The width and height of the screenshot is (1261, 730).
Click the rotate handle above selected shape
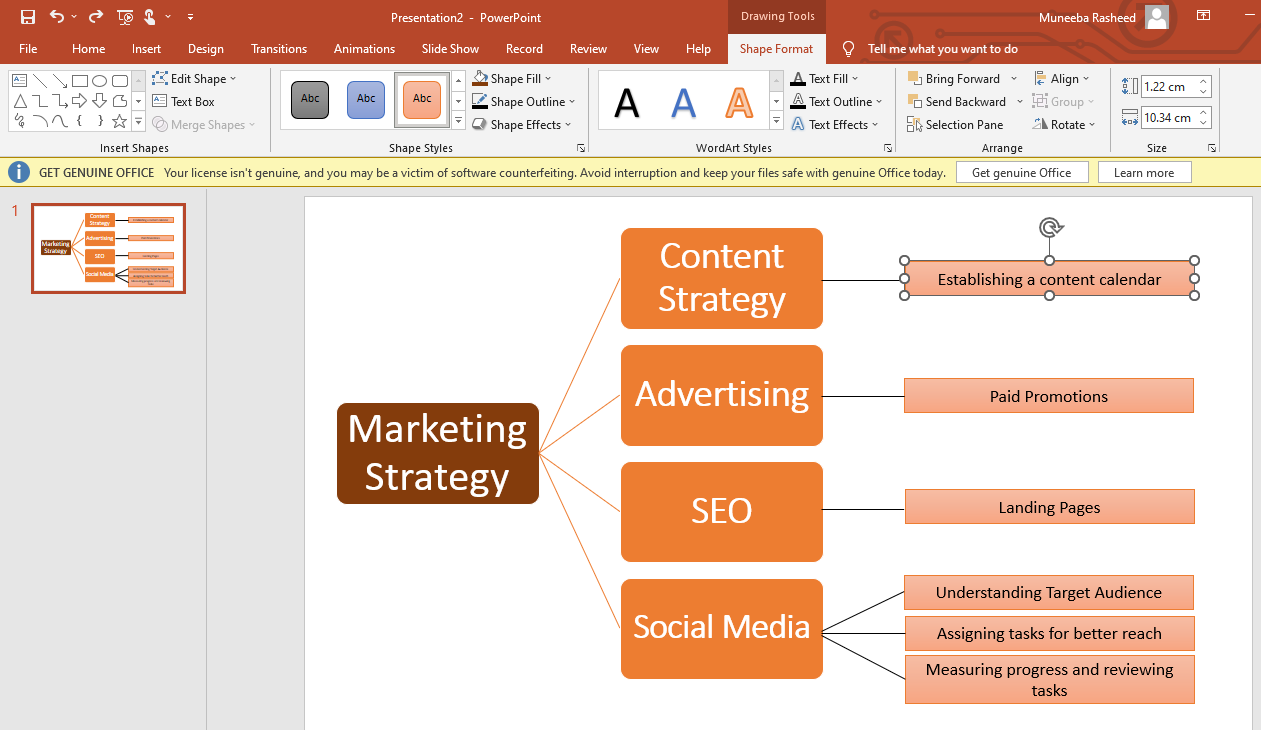click(1050, 228)
